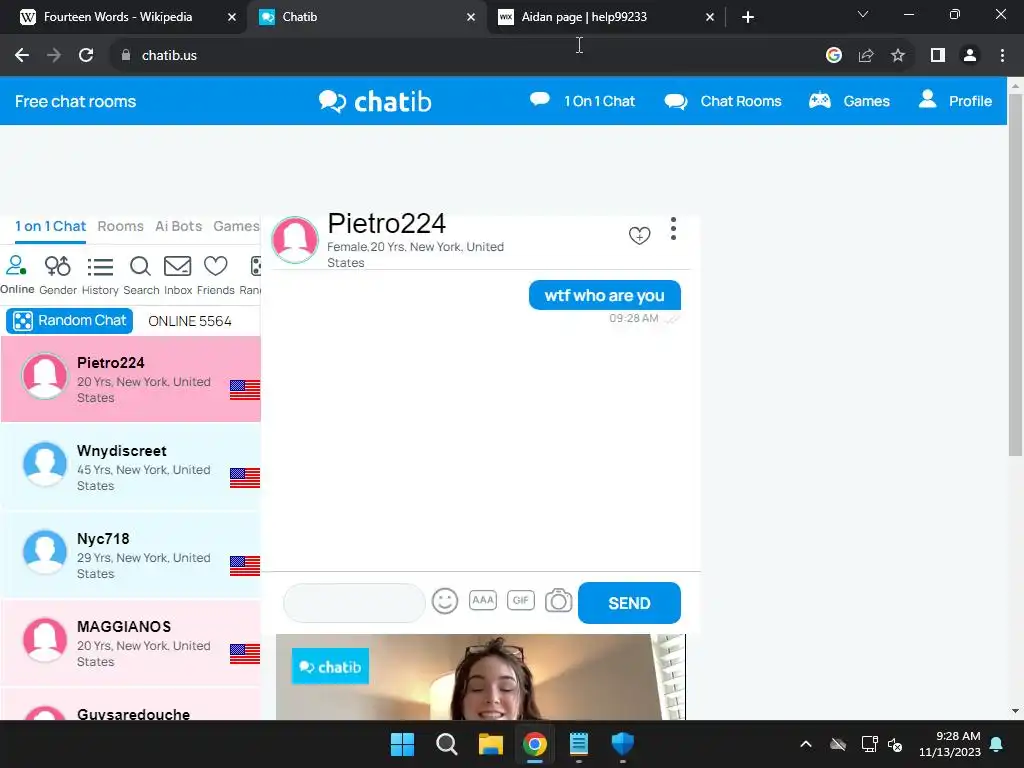Click the AAA text style icon
Image resolution: width=1024 pixels, height=768 pixels.
tap(483, 600)
